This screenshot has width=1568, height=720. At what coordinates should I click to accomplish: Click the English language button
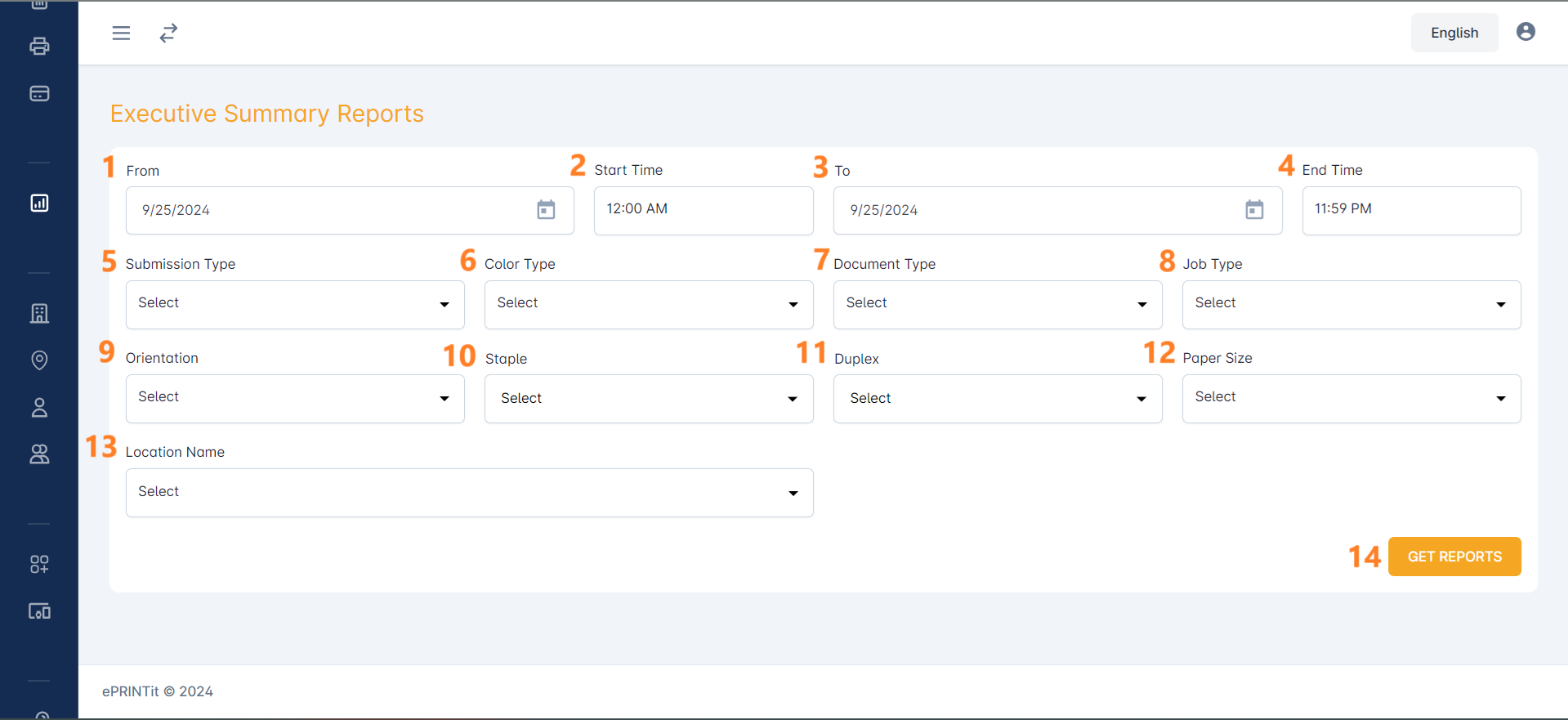click(x=1454, y=33)
